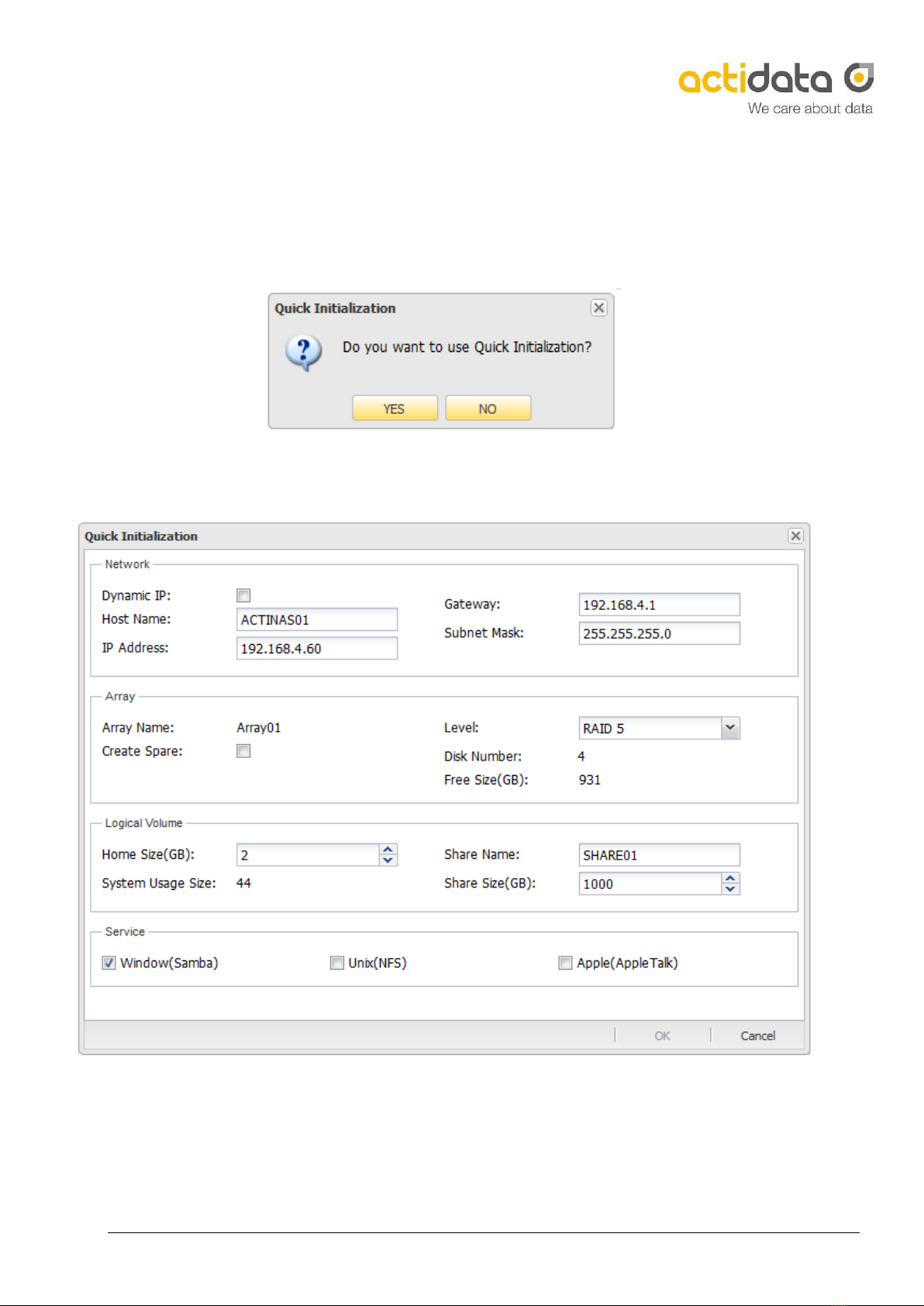924x1306 pixels.
Task: Click the IP Address input field
Action: 316,648
